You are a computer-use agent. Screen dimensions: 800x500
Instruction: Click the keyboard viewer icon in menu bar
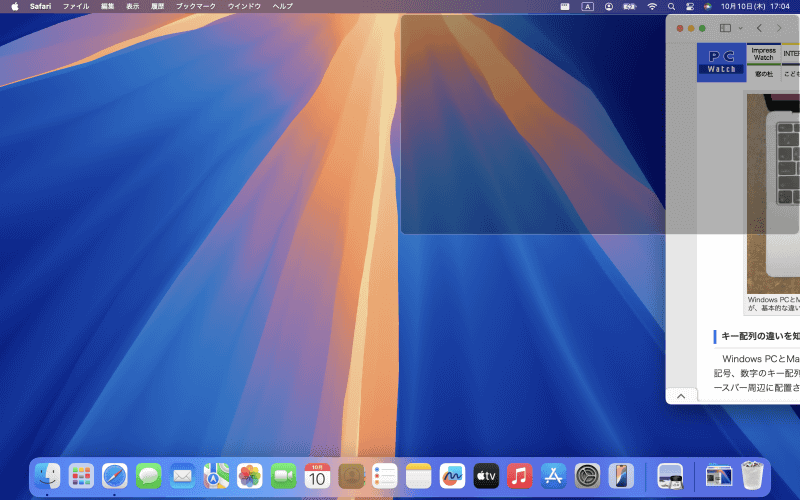[x=565, y=7]
